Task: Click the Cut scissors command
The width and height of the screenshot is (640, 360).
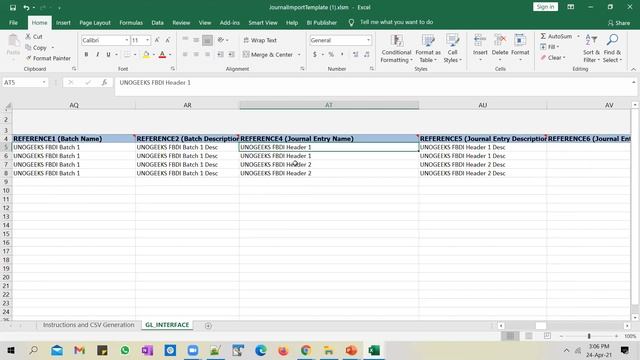Action: (34, 36)
